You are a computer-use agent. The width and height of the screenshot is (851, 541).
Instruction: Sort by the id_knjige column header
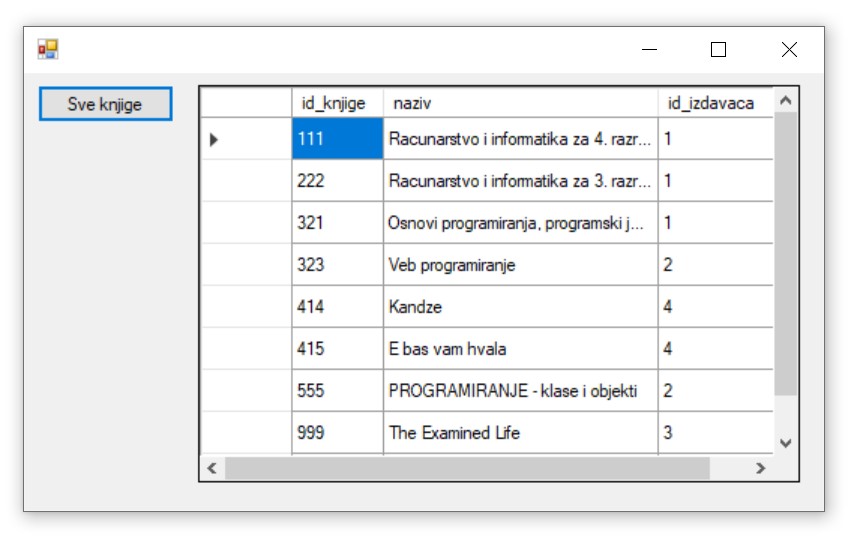click(x=338, y=103)
